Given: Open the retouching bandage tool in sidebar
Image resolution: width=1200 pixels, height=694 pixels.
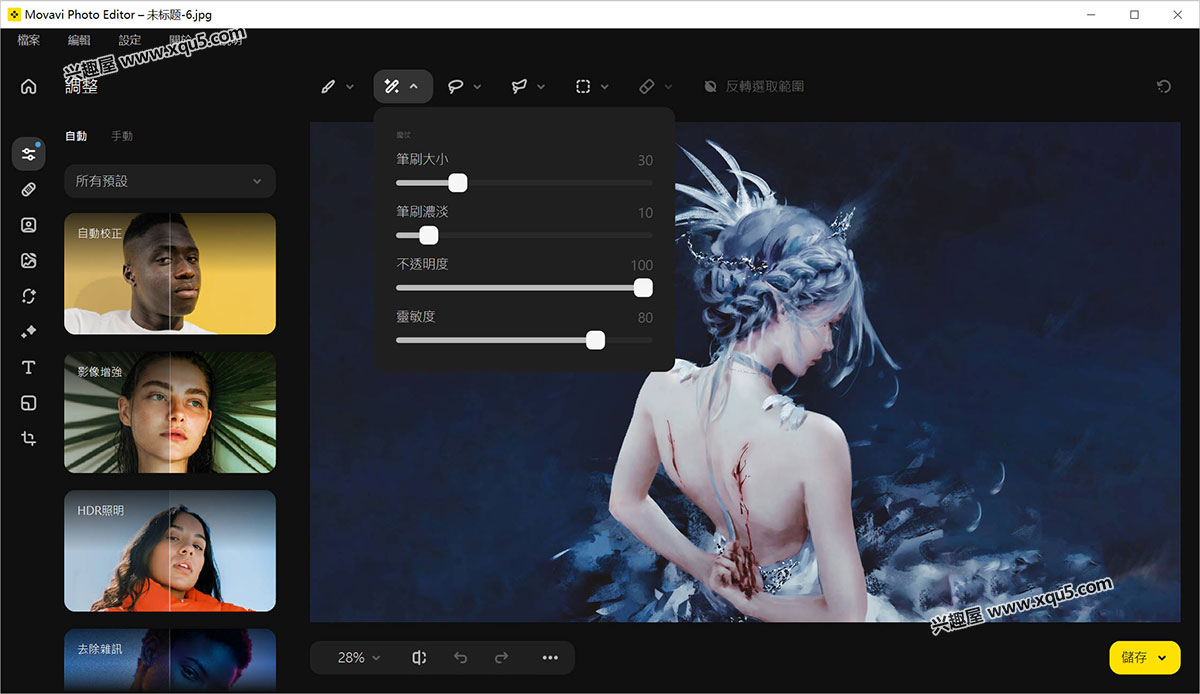Looking at the screenshot, I should click(28, 189).
